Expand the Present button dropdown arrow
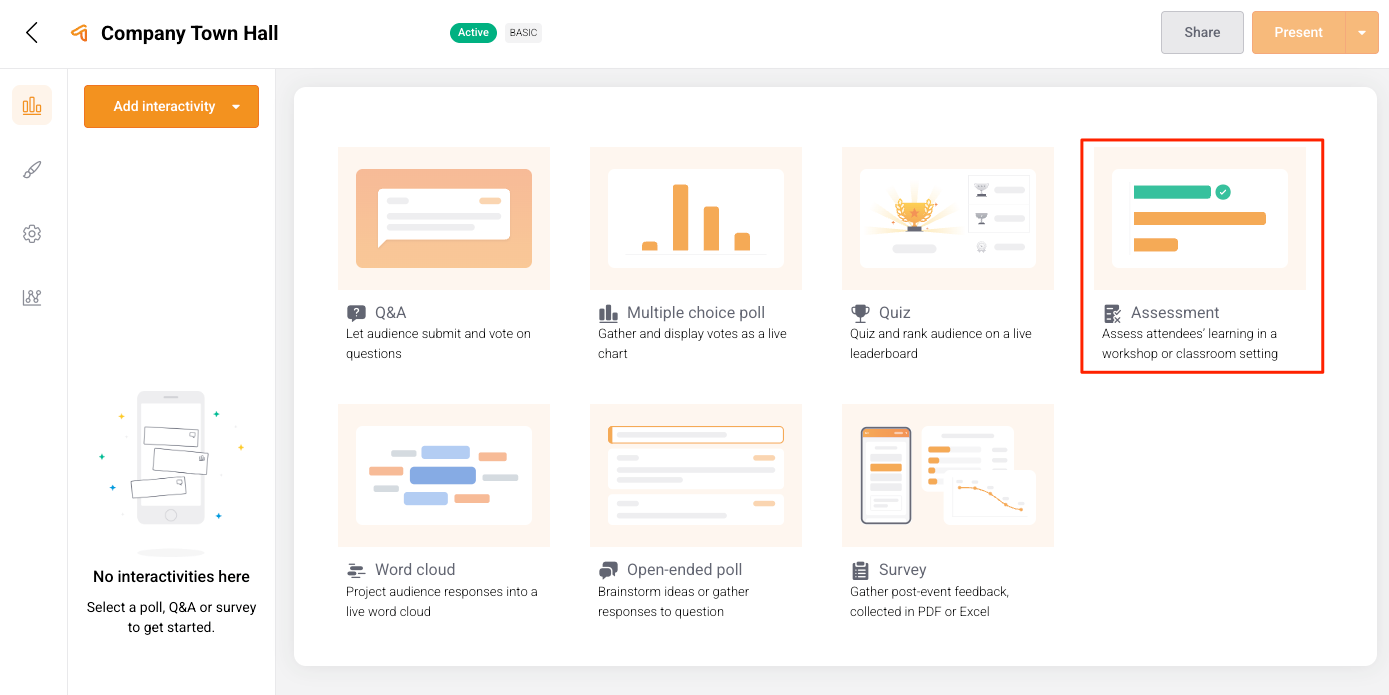Image resolution: width=1389 pixels, height=695 pixels. pyautogui.click(x=1361, y=33)
